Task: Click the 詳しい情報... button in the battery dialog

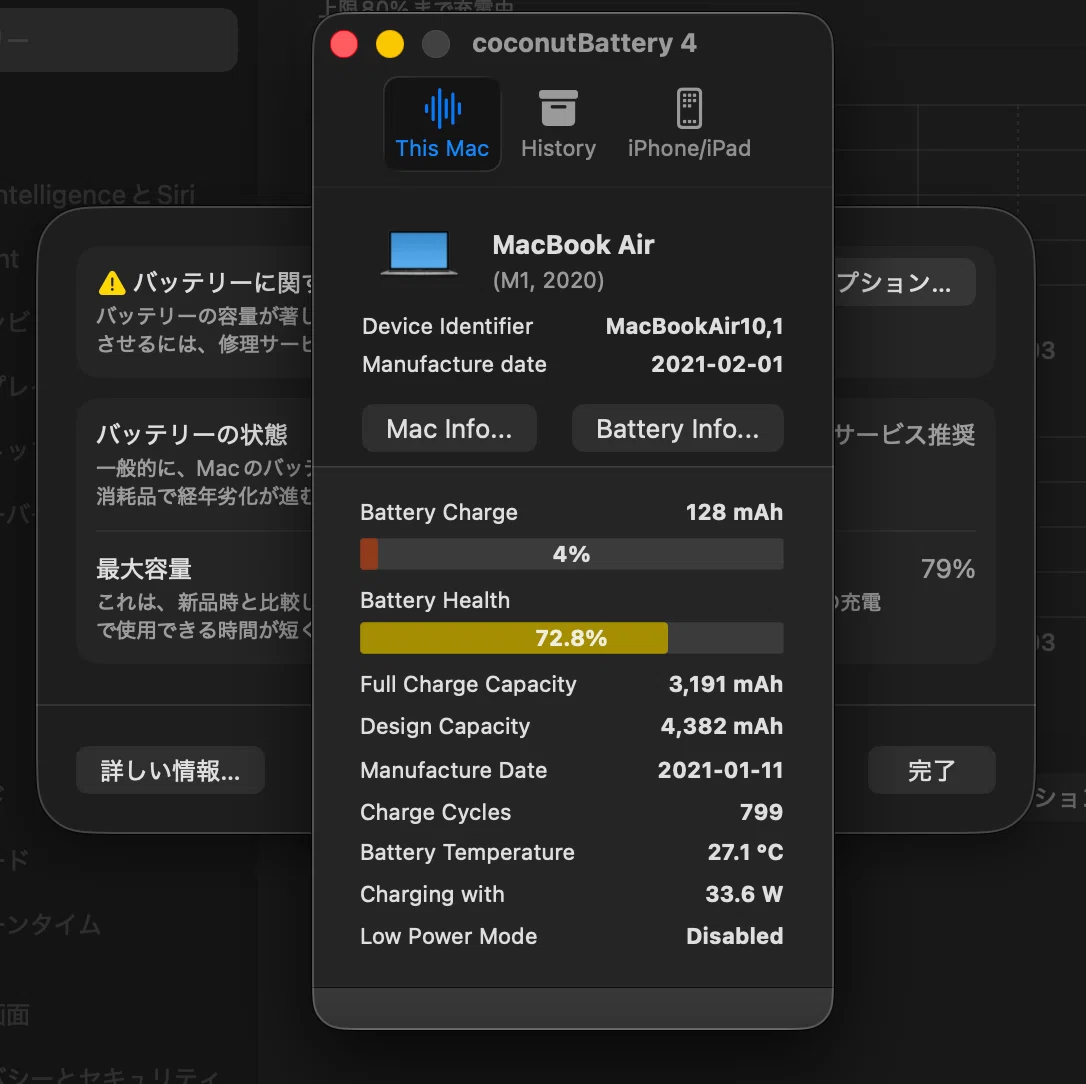Action: click(170, 770)
